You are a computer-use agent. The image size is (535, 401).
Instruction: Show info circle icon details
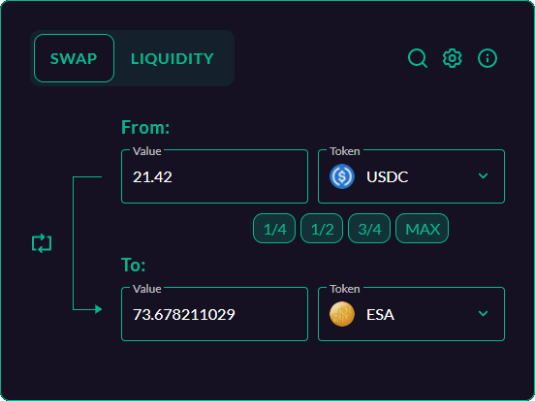coord(487,58)
